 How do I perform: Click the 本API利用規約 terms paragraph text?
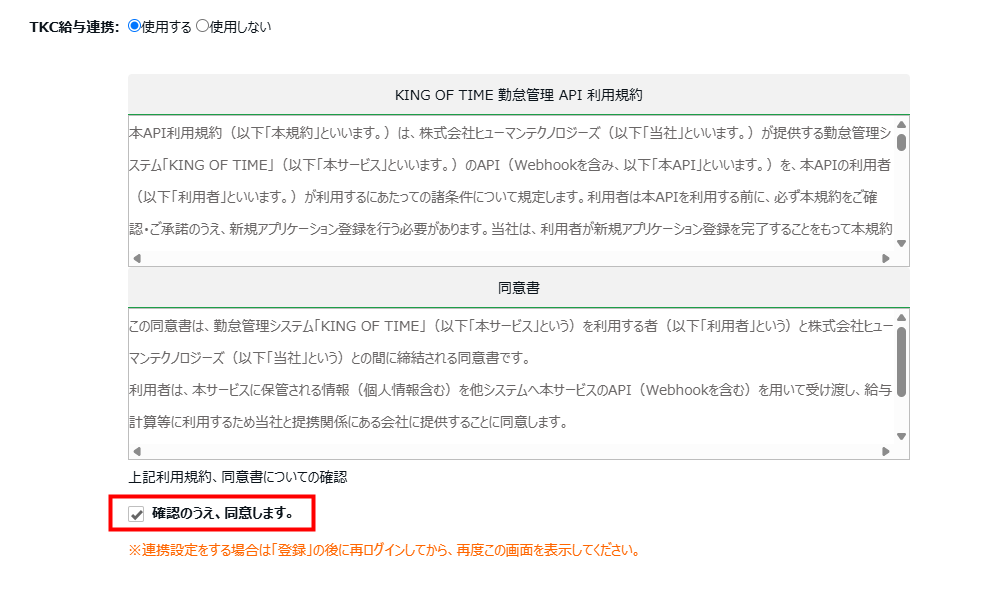(510, 181)
